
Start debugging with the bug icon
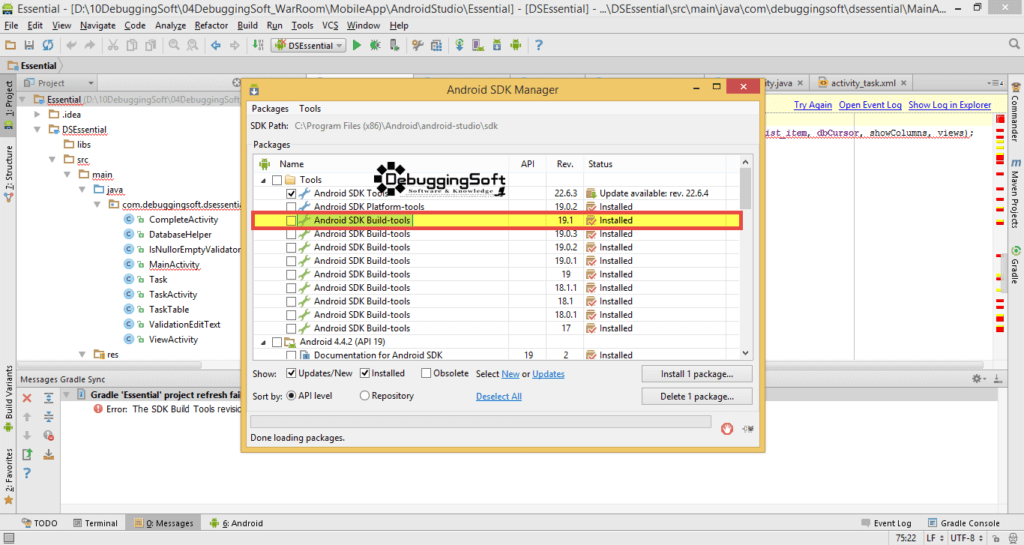click(376, 45)
